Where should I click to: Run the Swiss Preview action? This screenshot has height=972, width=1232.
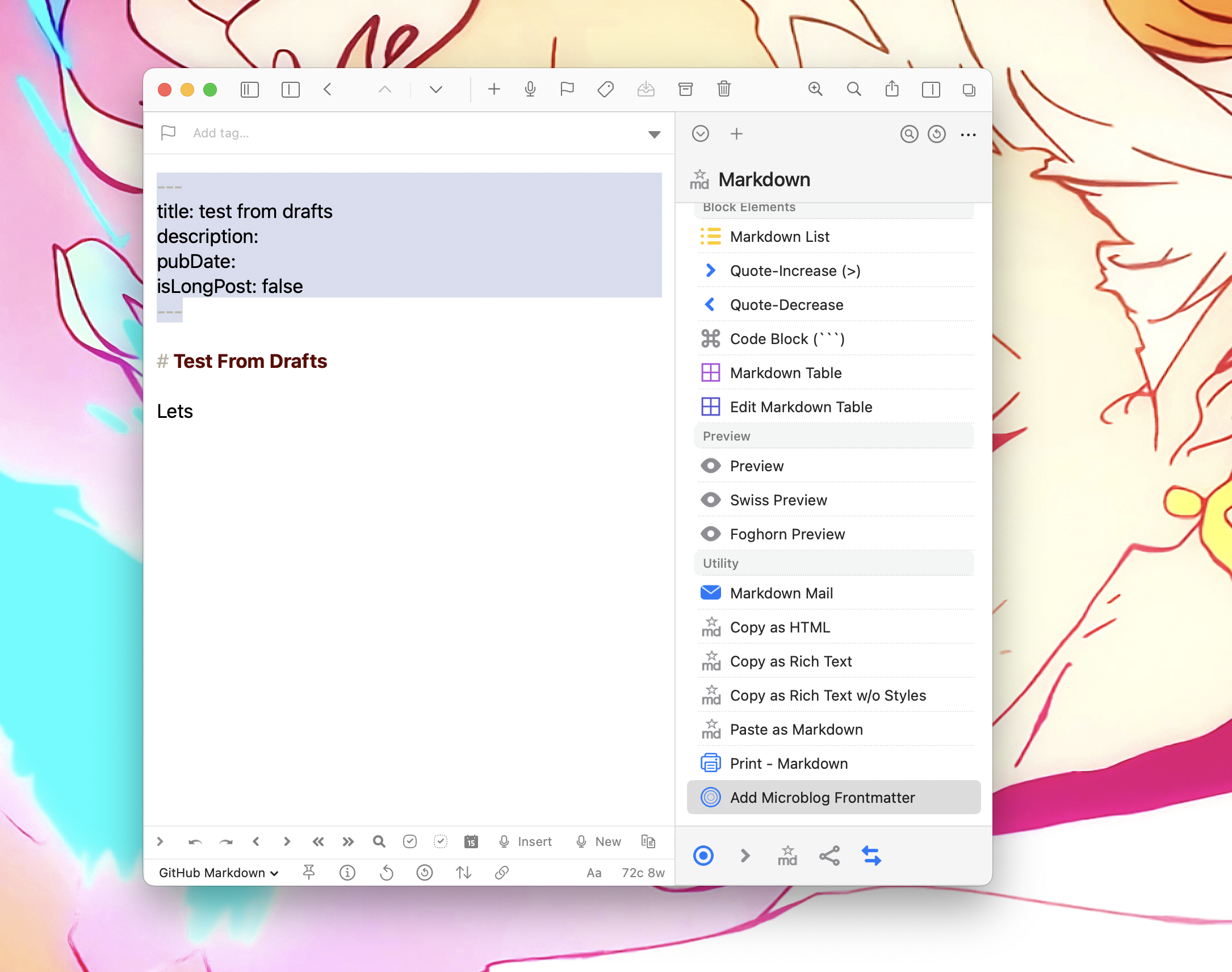click(x=833, y=500)
